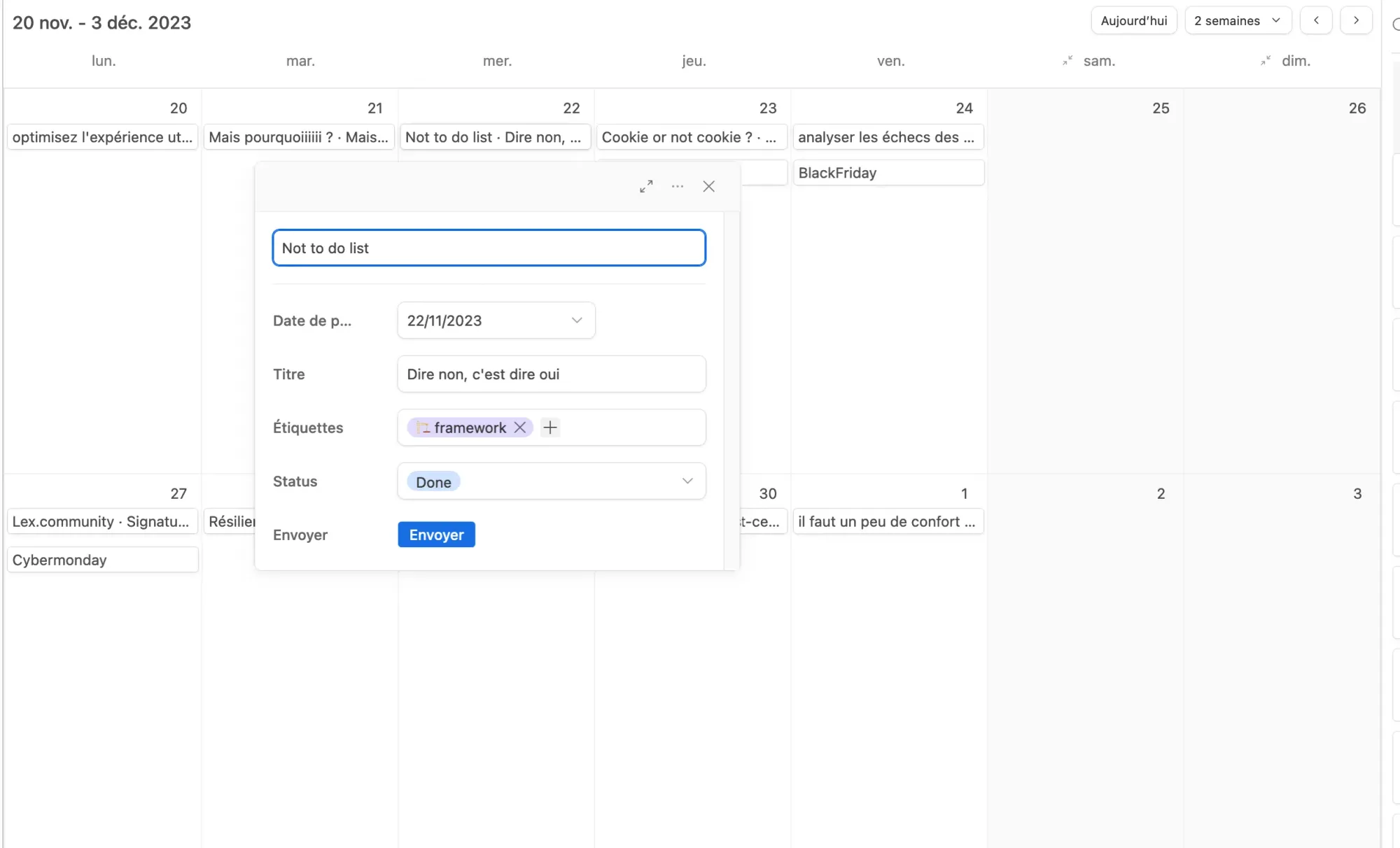Image resolution: width=1400 pixels, height=848 pixels.
Task: Jump to Aujourd'hui
Action: tap(1133, 20)
